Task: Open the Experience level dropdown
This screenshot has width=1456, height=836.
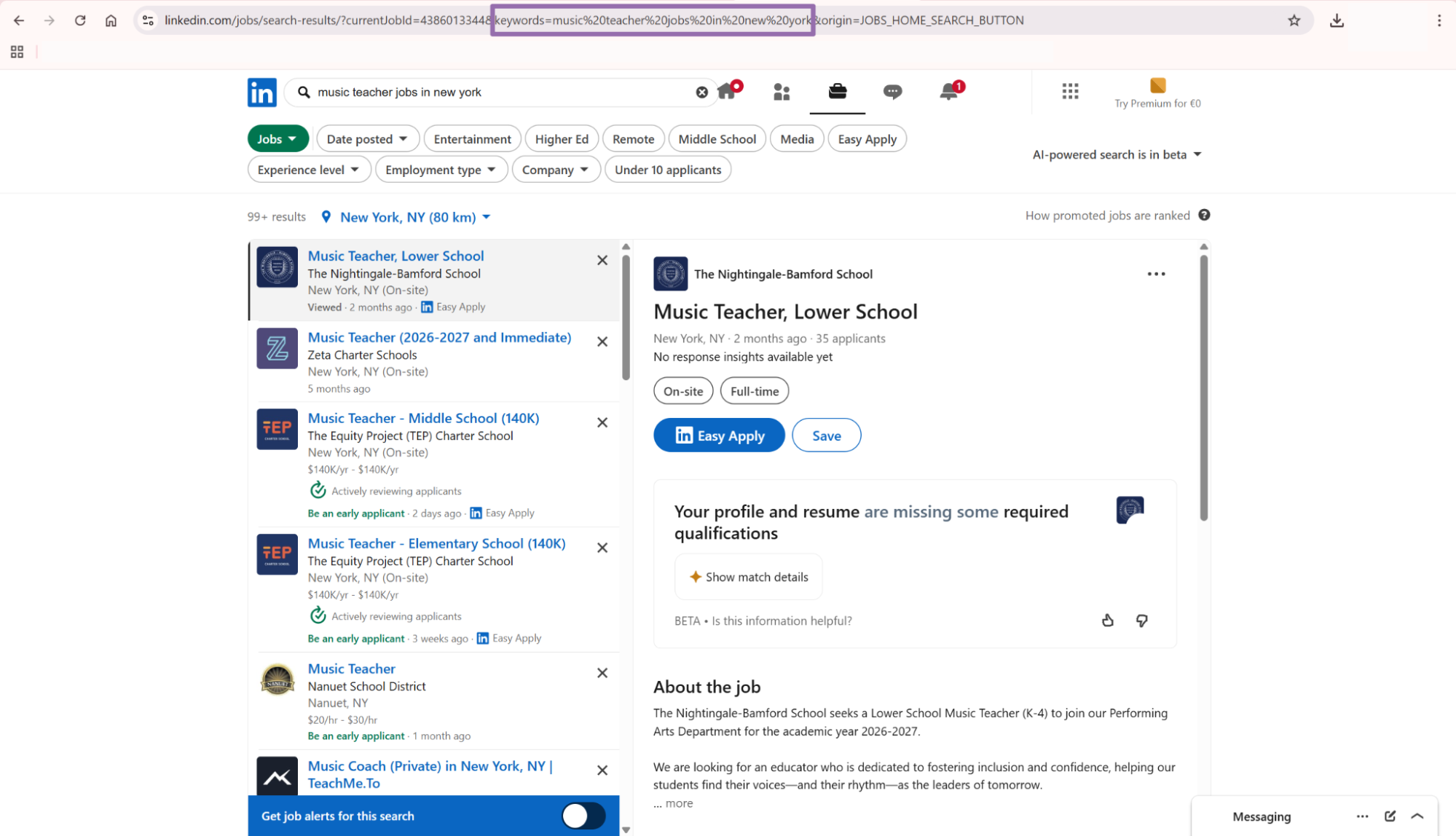Action: point(309,170)
